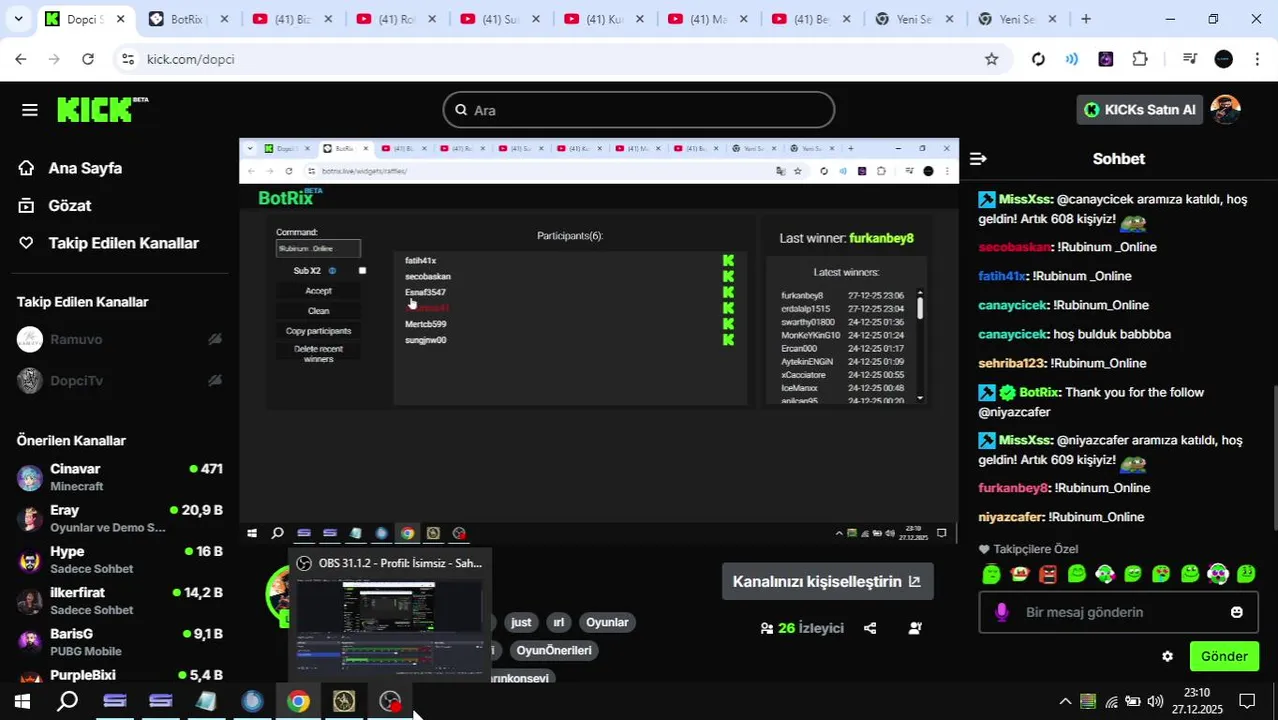Open the Windows notification center
Screen dimensions: 1278x720
pos(1247,701)
